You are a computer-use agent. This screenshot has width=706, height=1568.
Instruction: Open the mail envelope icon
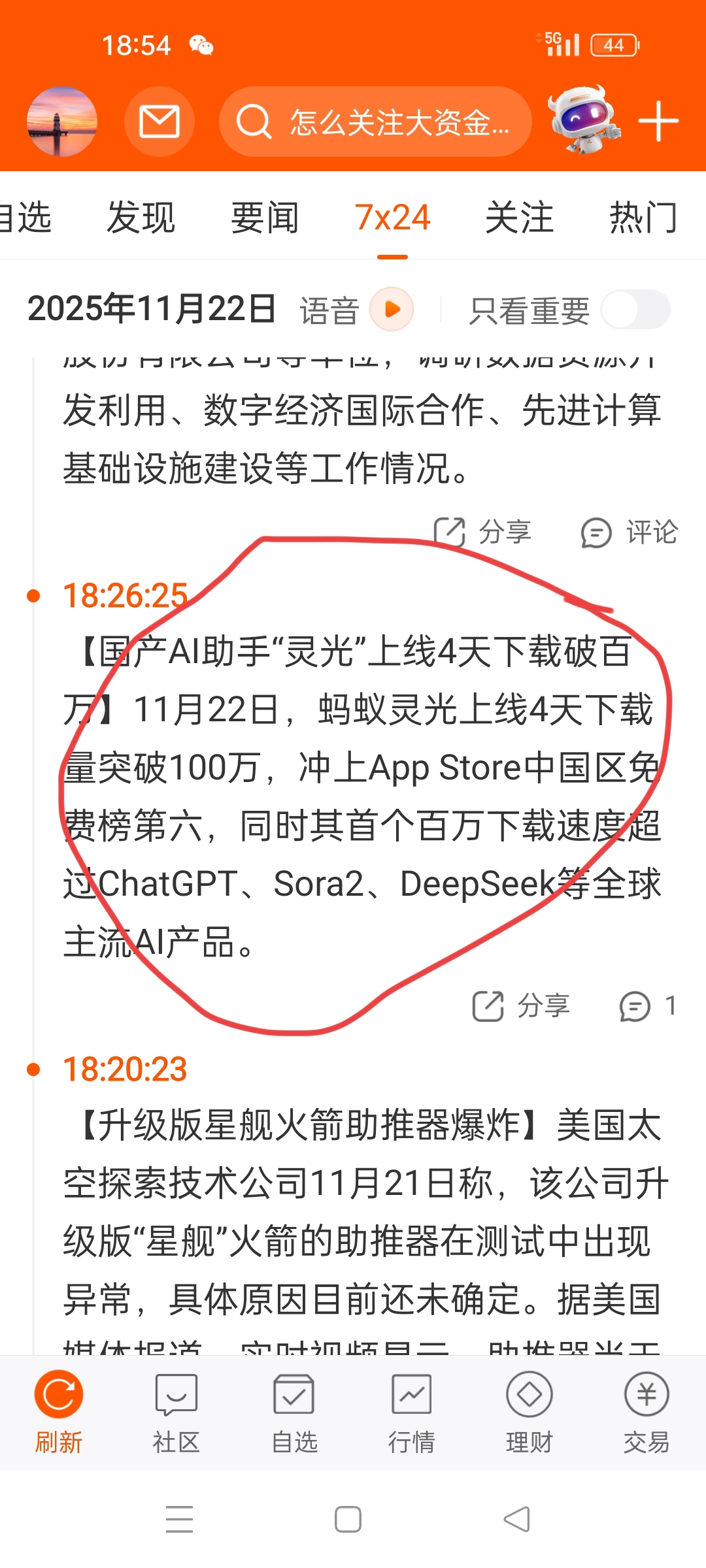(160, 122)
